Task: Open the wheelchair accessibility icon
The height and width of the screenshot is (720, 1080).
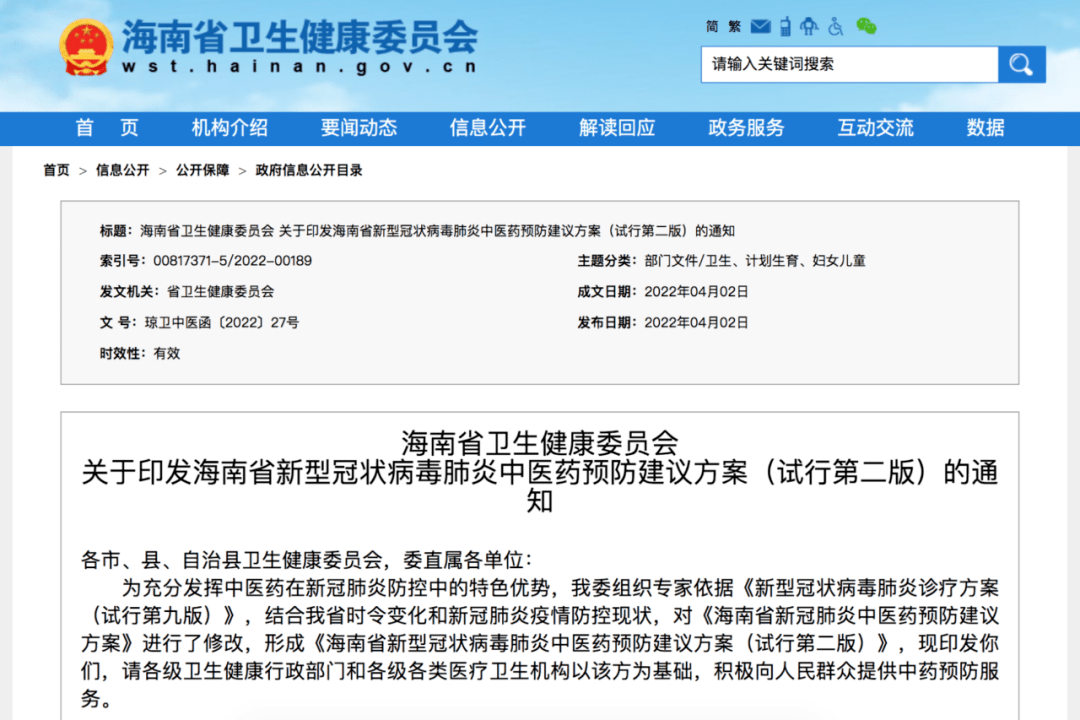Action: coord(835,26)
